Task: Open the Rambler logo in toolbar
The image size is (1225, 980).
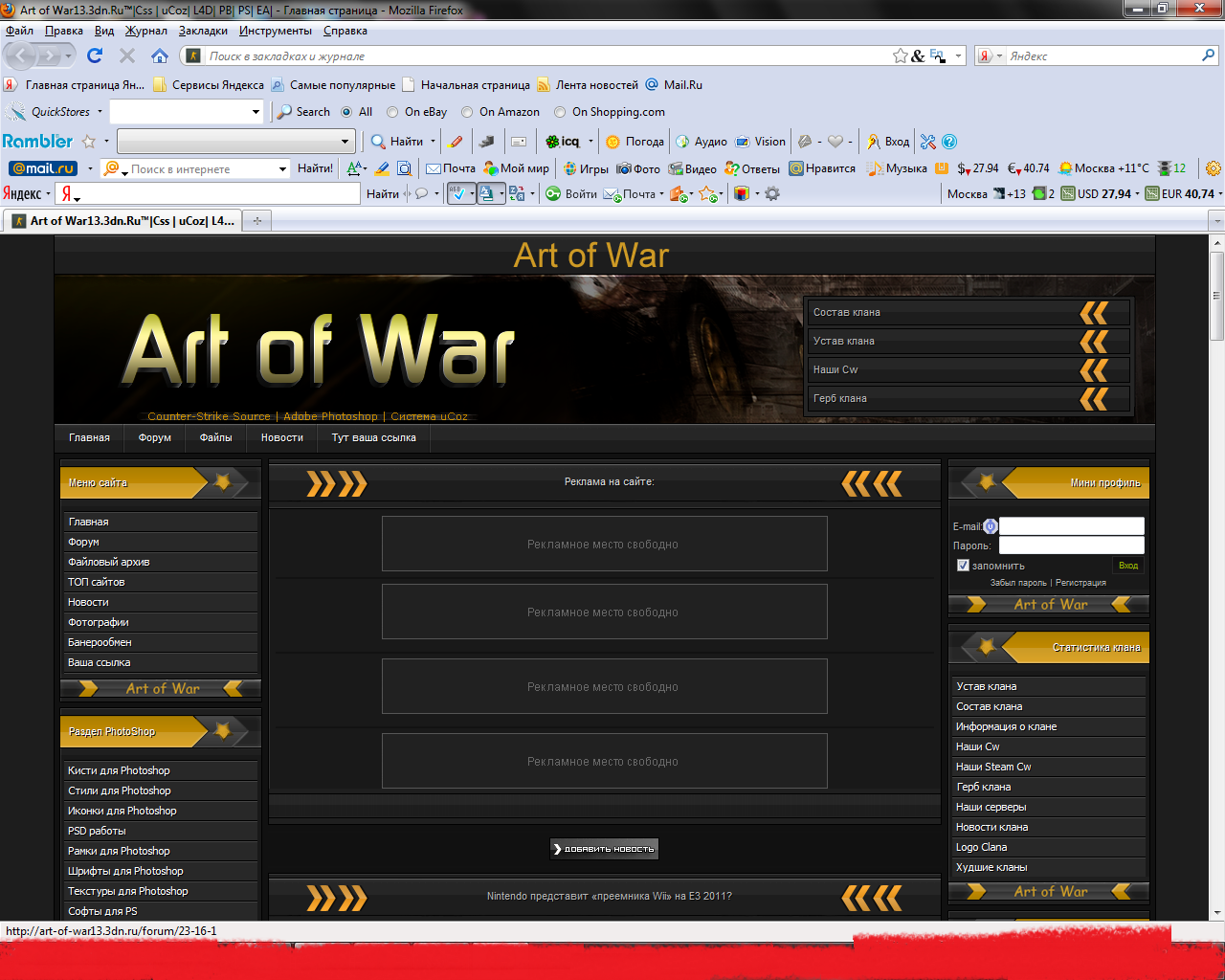Action: [37, 141]
